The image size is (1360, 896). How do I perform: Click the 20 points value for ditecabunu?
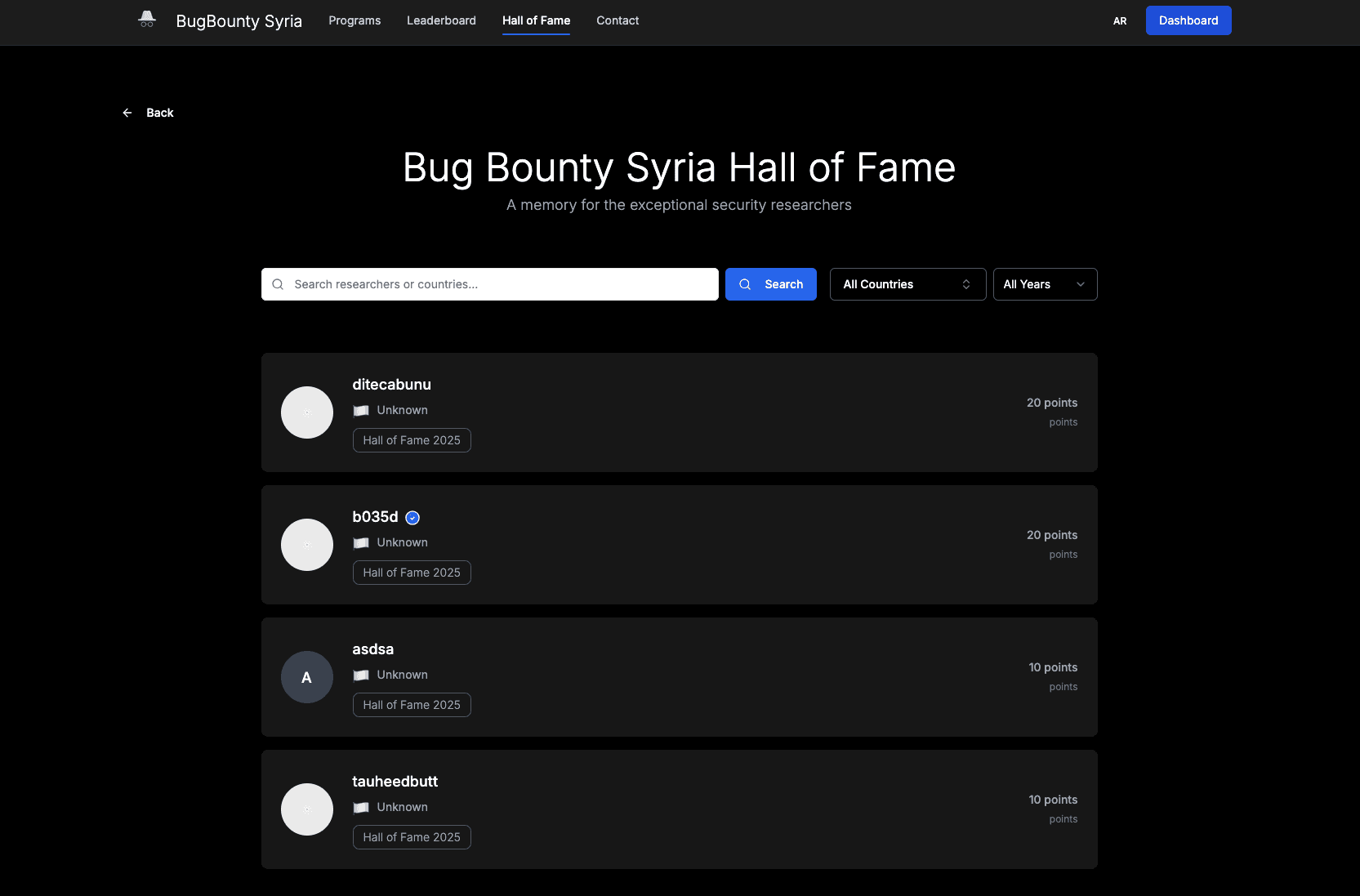coord(1052,403)
